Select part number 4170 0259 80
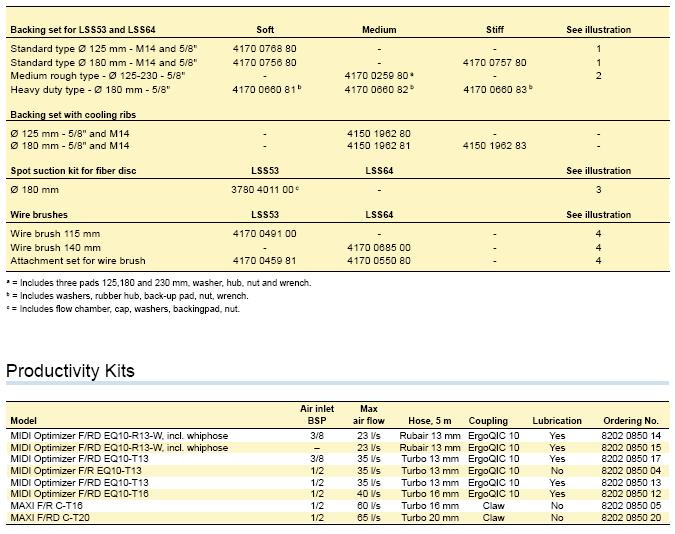The image size is (675, 534). 376,76
